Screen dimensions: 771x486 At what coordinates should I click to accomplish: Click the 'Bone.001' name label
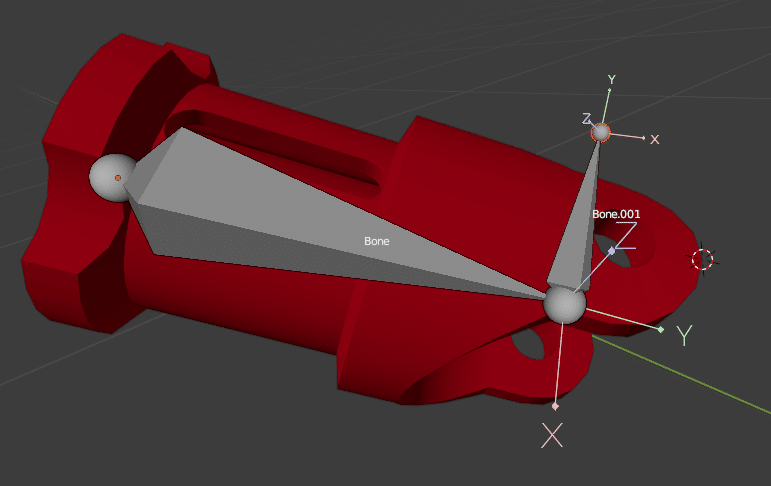[x=616, y=214]
